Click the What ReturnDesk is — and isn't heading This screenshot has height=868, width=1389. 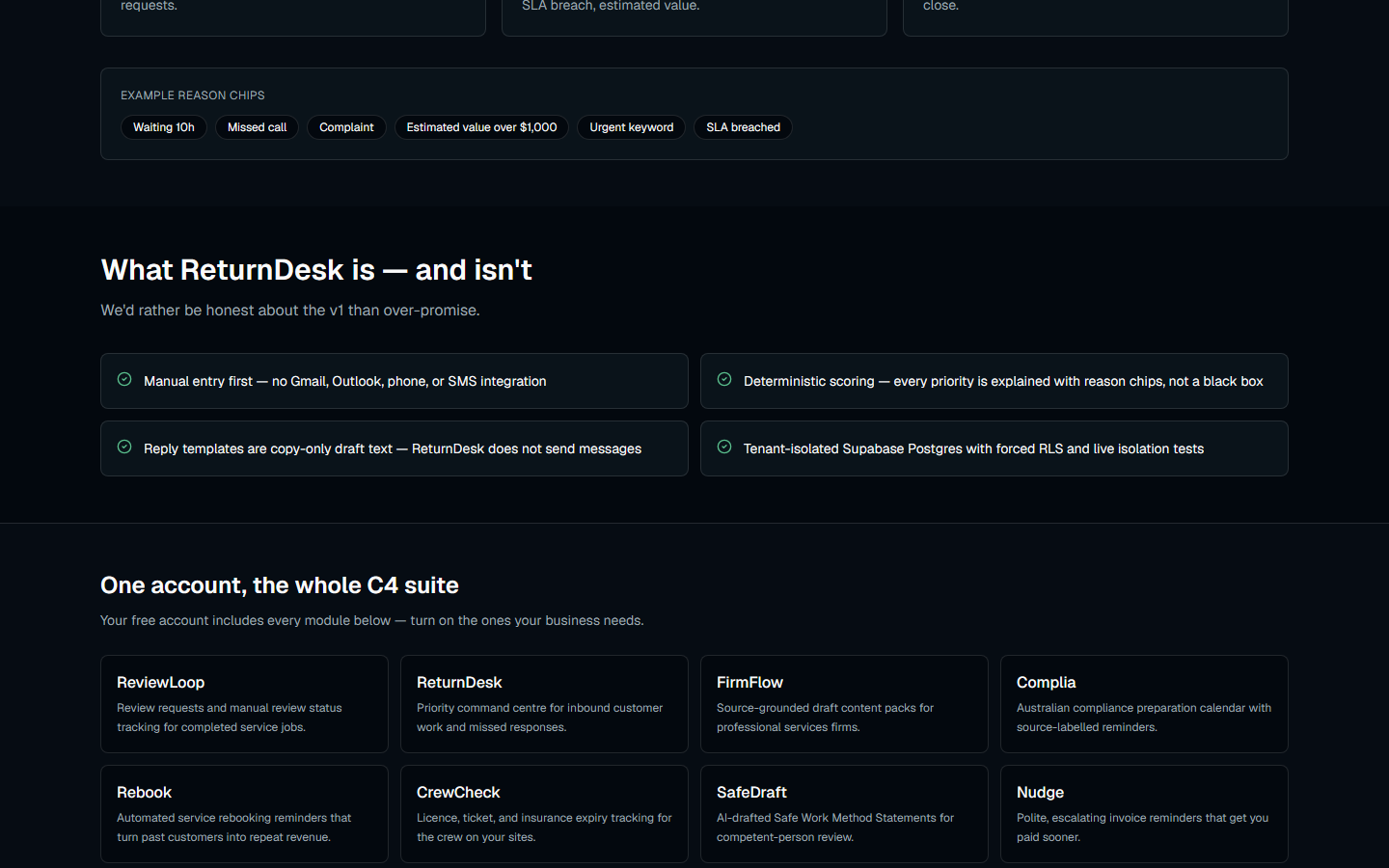point(316,270)
